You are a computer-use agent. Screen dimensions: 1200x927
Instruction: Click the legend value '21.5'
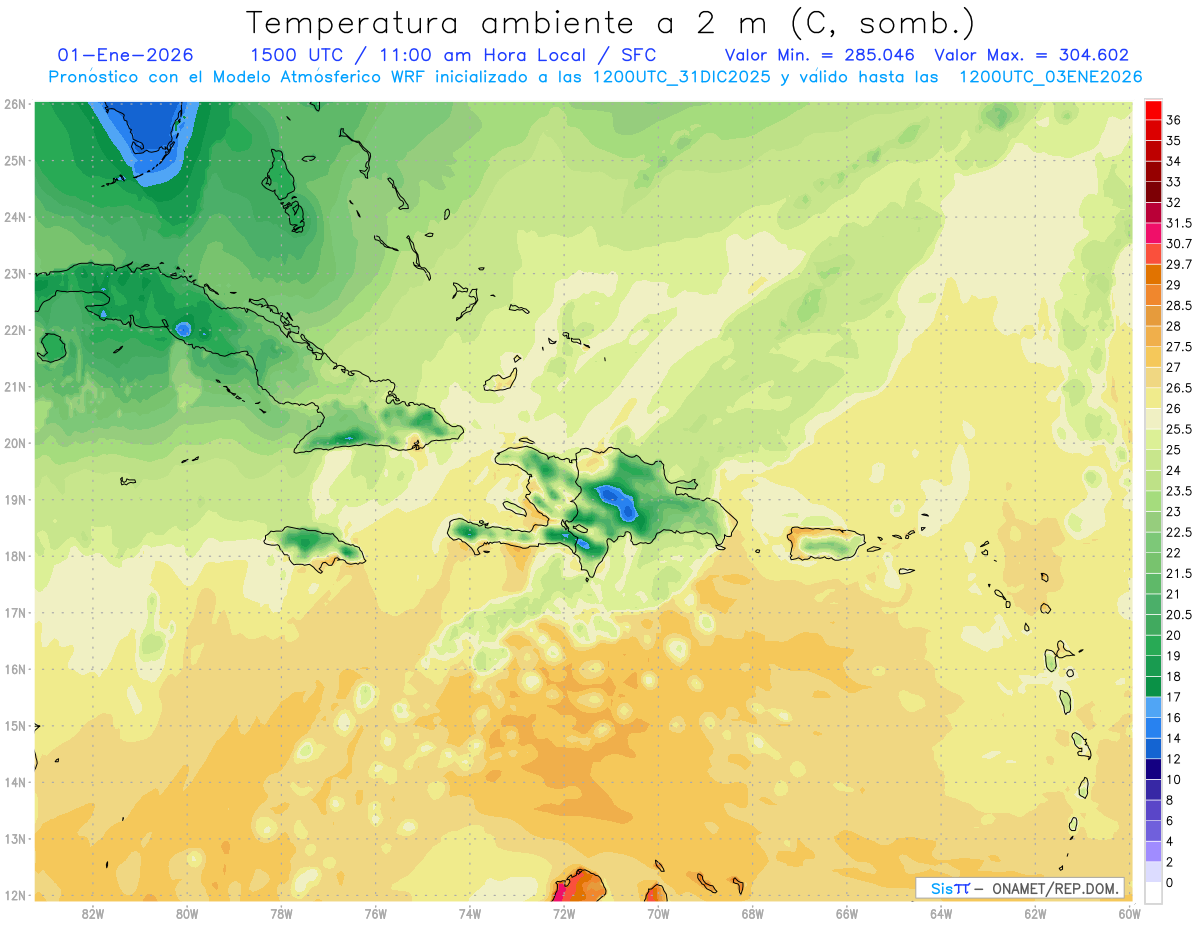click(1179, 574)
